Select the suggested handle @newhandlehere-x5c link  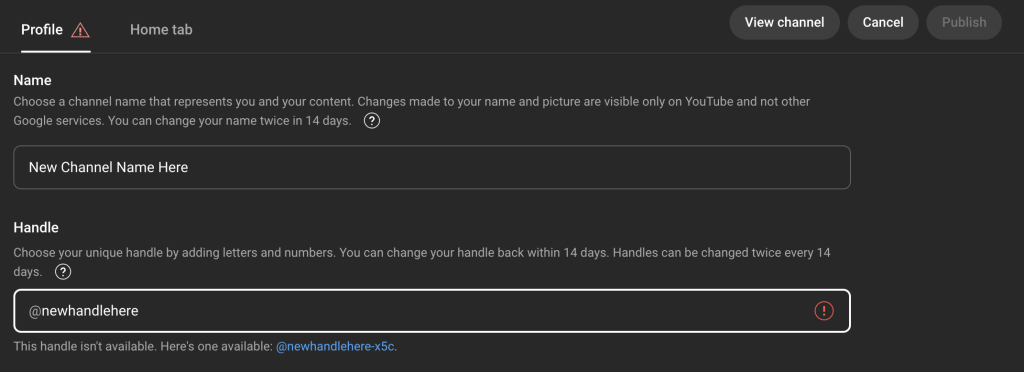pos(335,347)
